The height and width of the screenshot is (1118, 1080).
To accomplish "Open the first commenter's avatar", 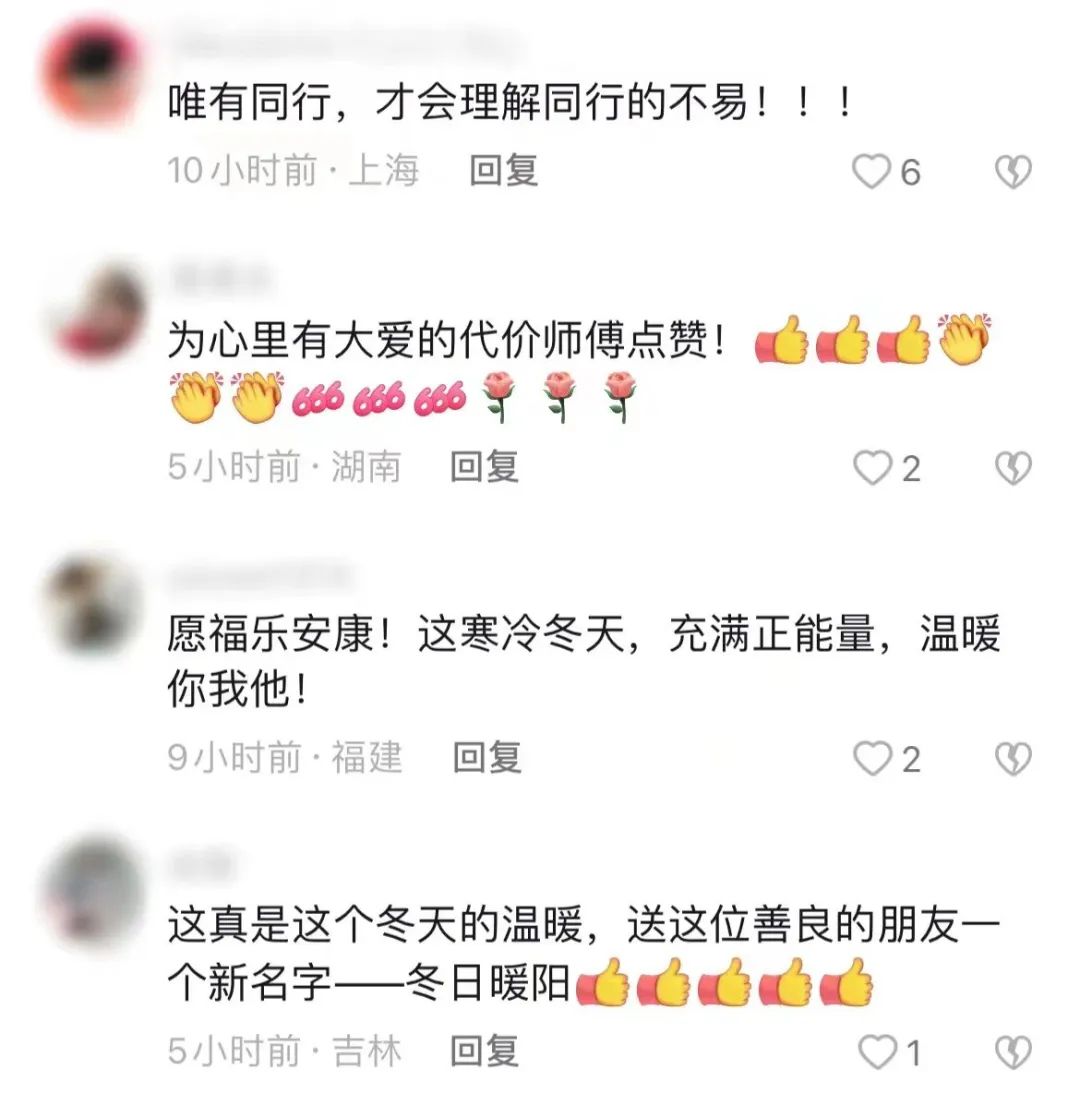I will [93, 73].
